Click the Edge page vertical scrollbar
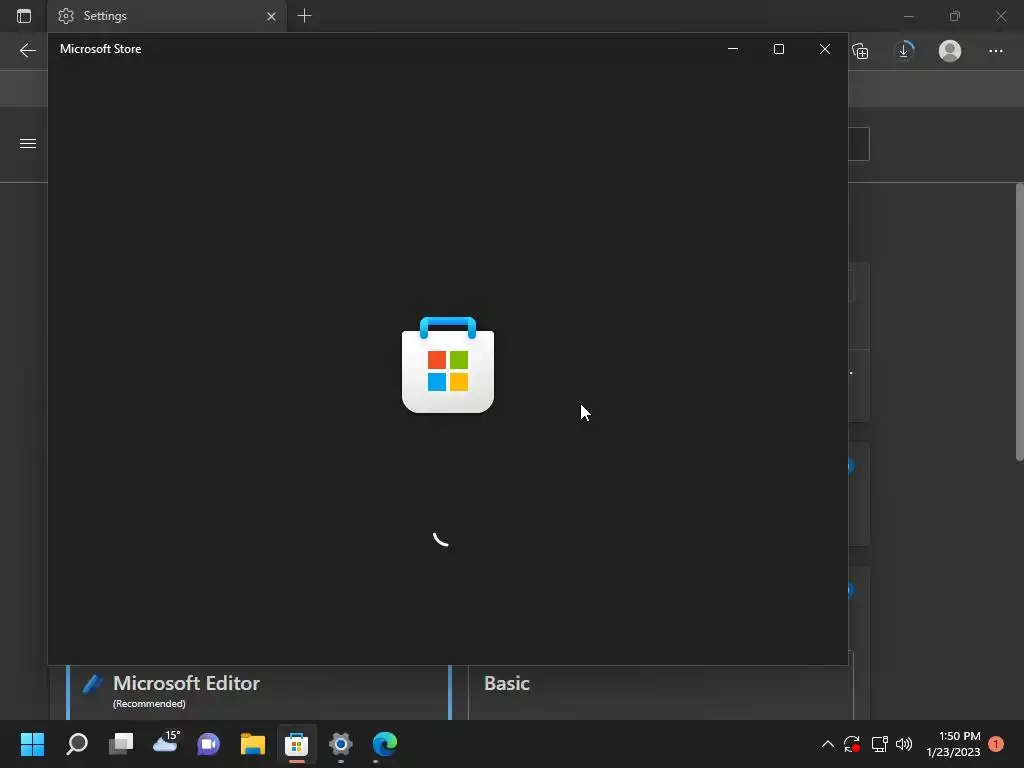Screen dimensions: 1024x768 tap(1019, 323)
